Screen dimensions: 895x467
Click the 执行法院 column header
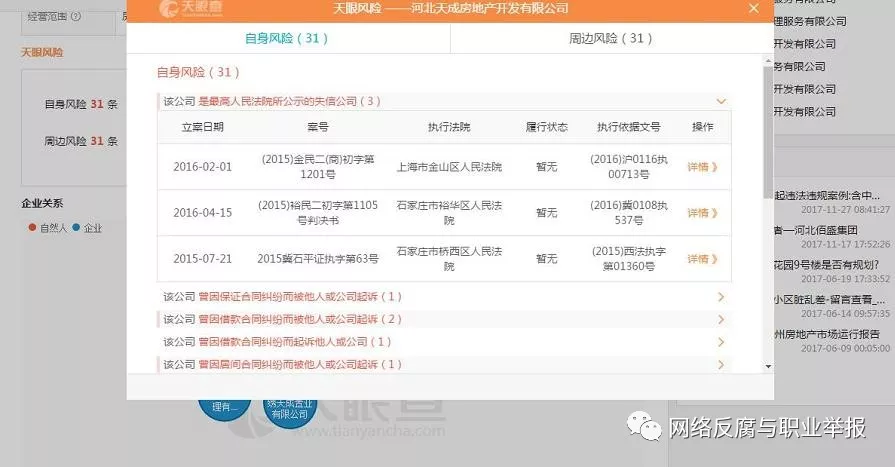(x=449, y=127)
